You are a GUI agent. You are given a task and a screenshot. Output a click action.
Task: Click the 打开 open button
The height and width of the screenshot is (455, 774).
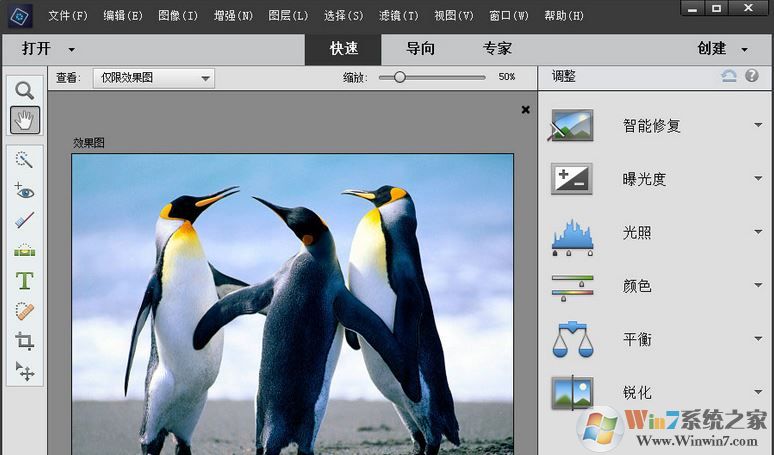[36, 49]
